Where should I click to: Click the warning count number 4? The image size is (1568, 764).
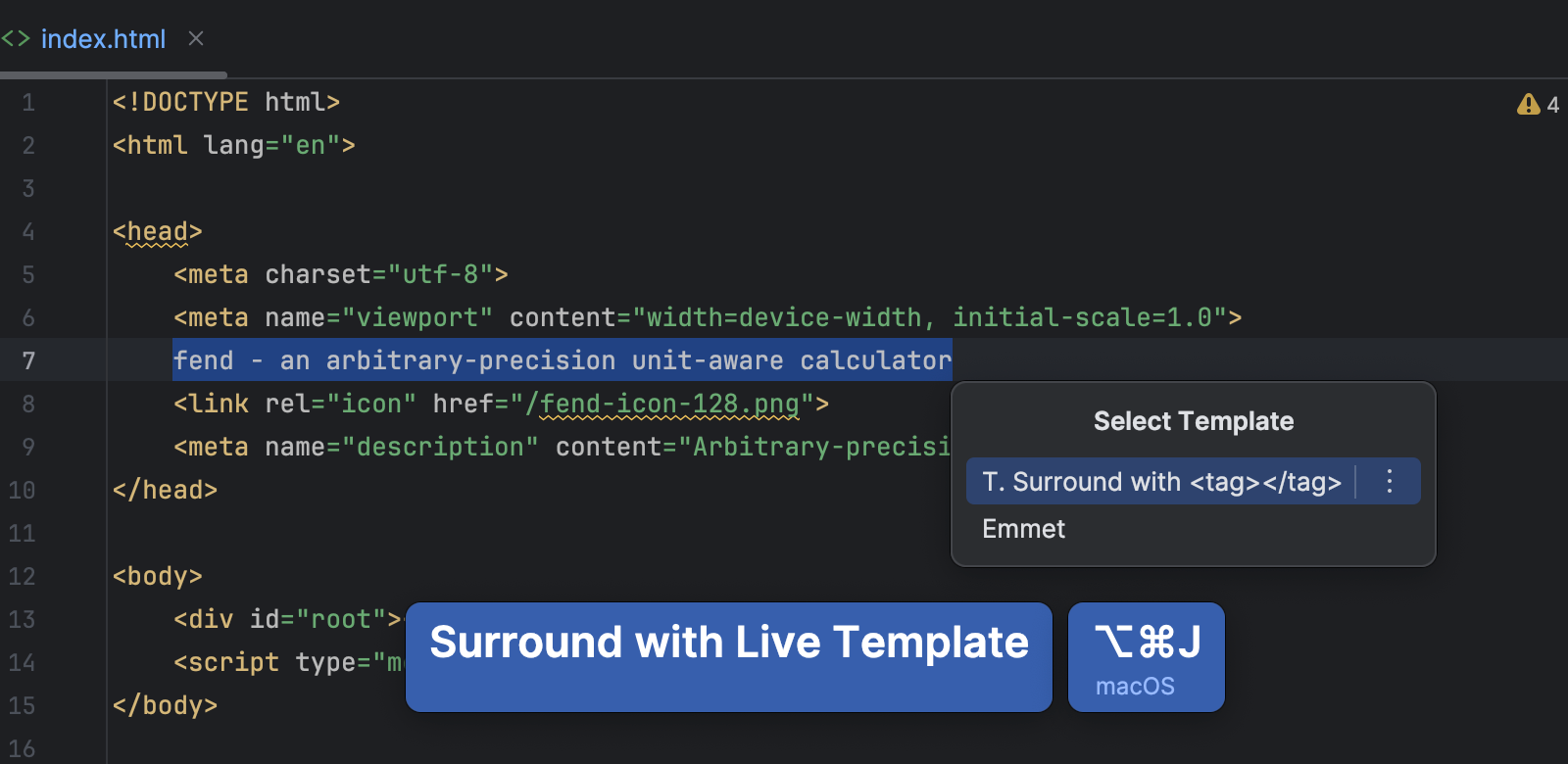[x=1553, y=105]
